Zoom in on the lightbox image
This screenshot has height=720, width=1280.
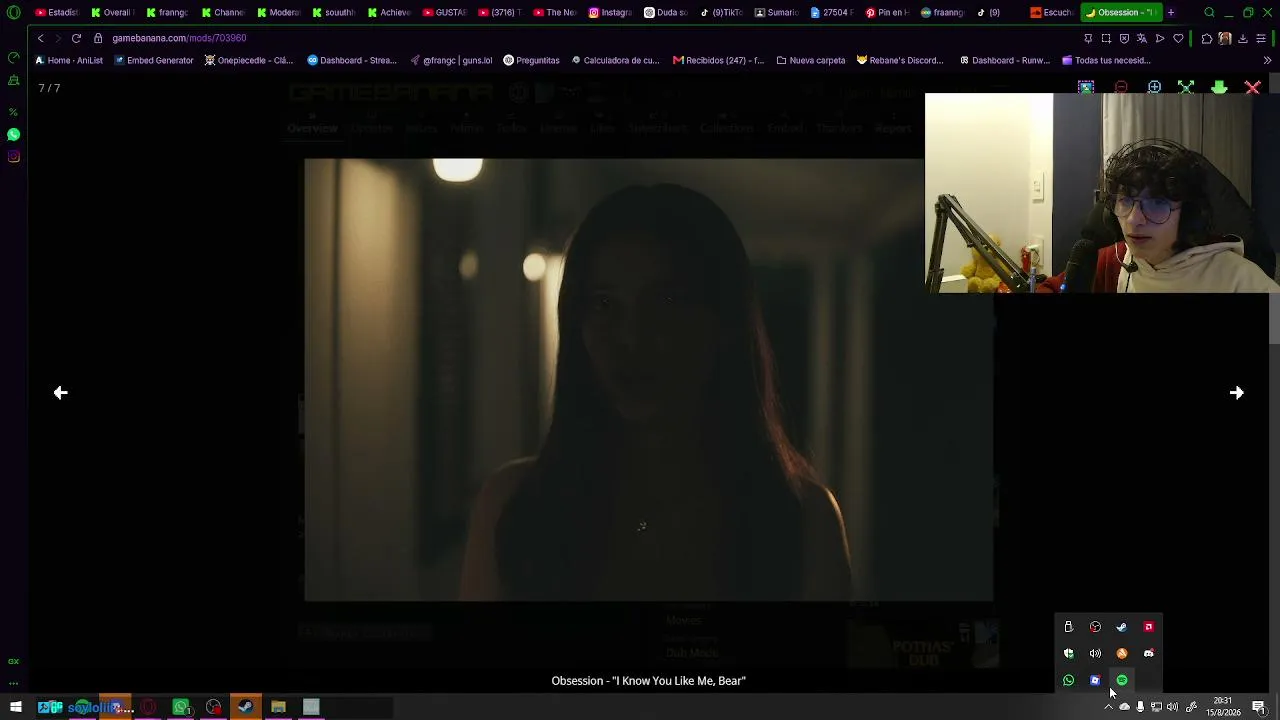[1154, 88]
